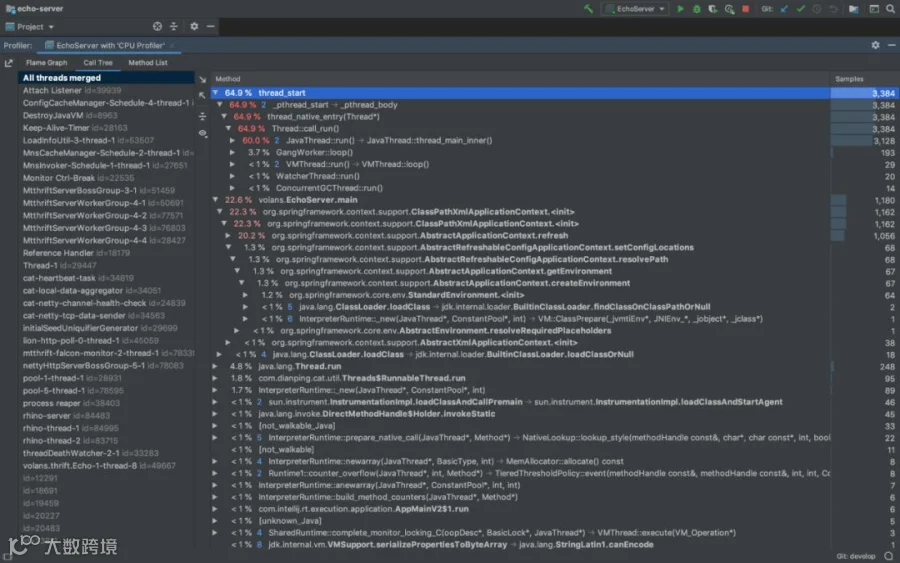Stop the process using the red square
The height and width of the screenshot is (563, 900).
[x=746, y=9]
